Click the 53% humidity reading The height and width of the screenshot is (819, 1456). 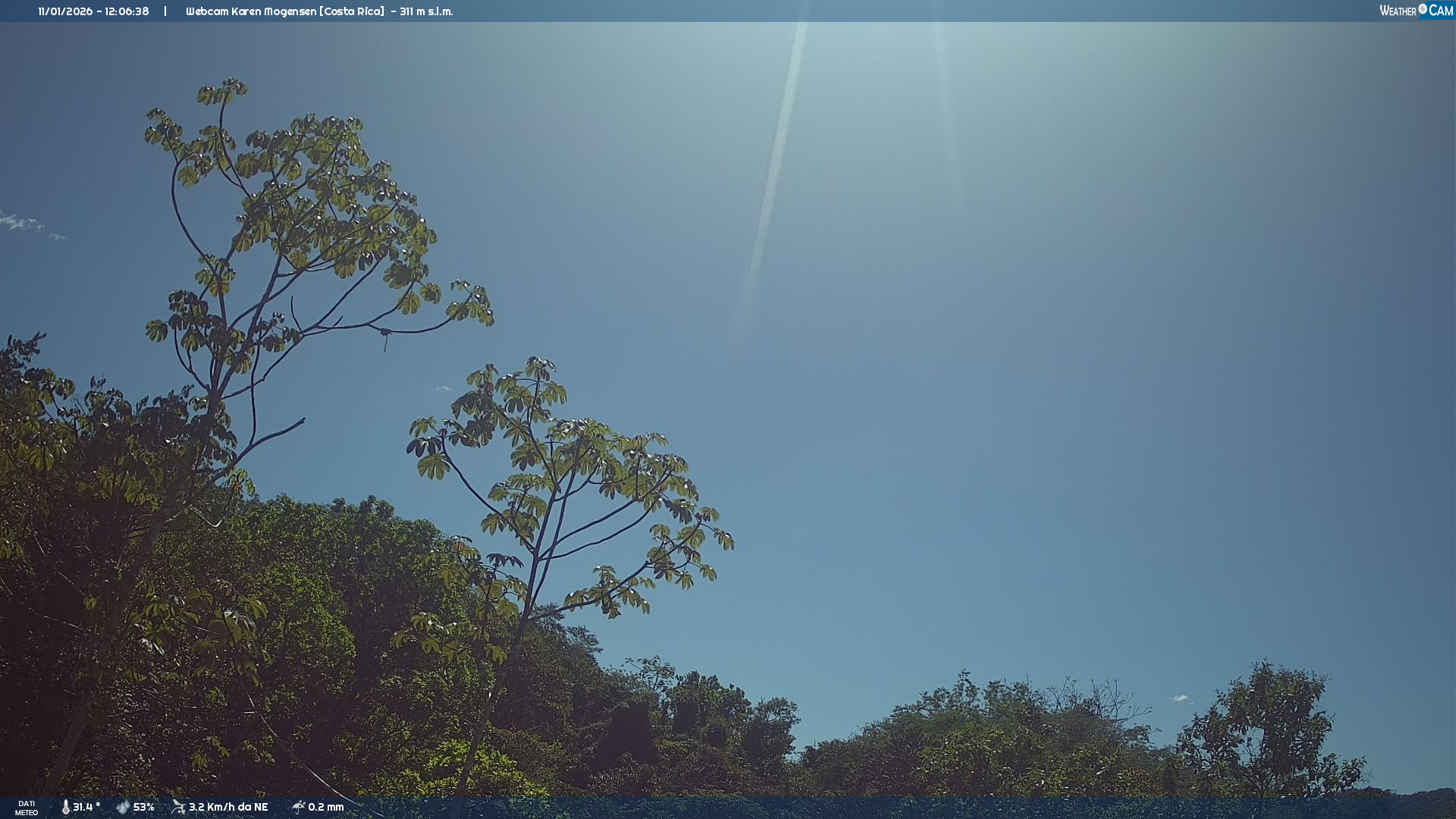143,807
